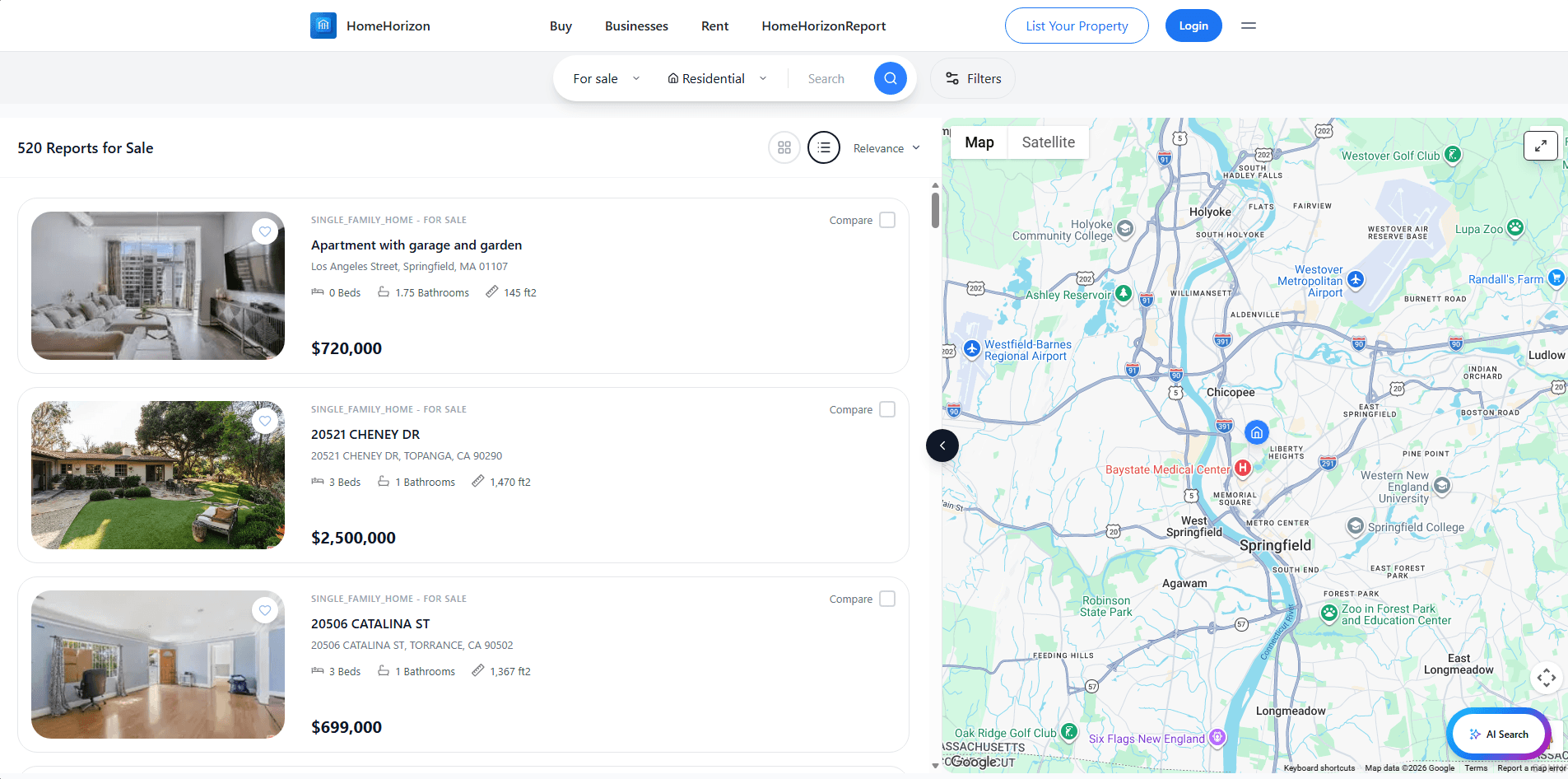The image size is (1568, 779).
Task: Click the HomeHorizon logo icon
Action: (323, 26)
